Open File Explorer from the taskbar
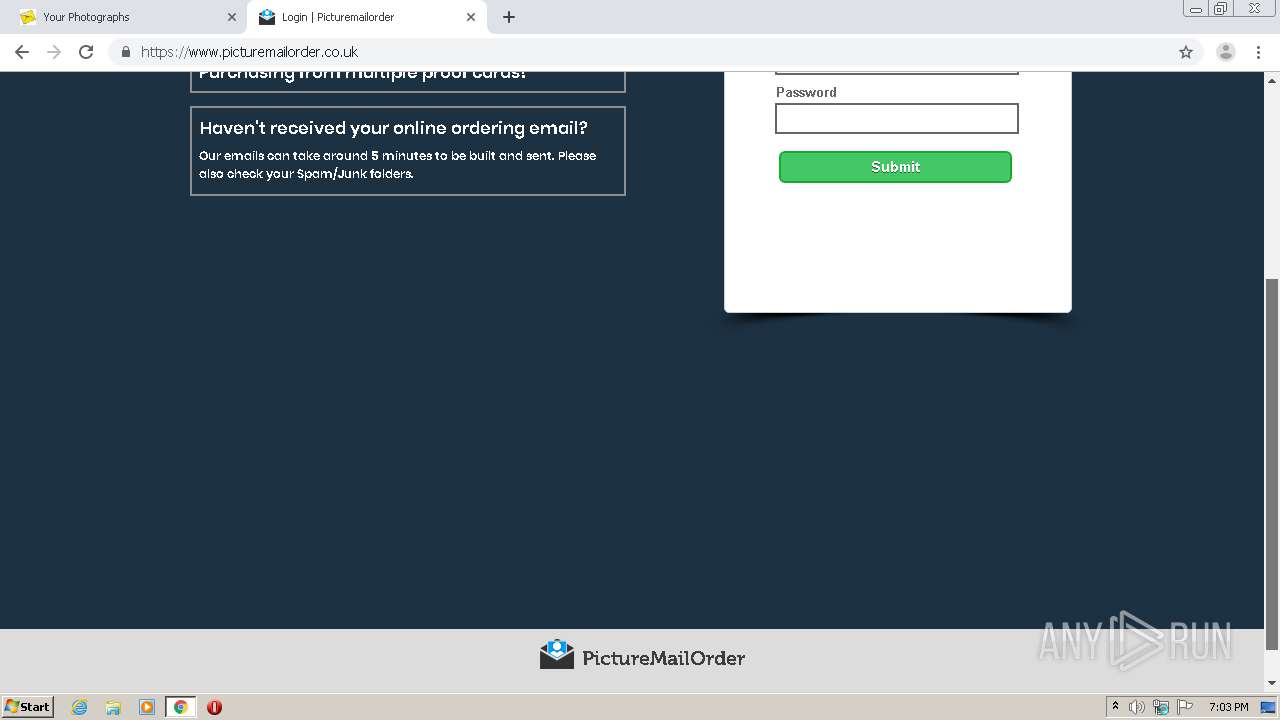 [x=113, y=707]
